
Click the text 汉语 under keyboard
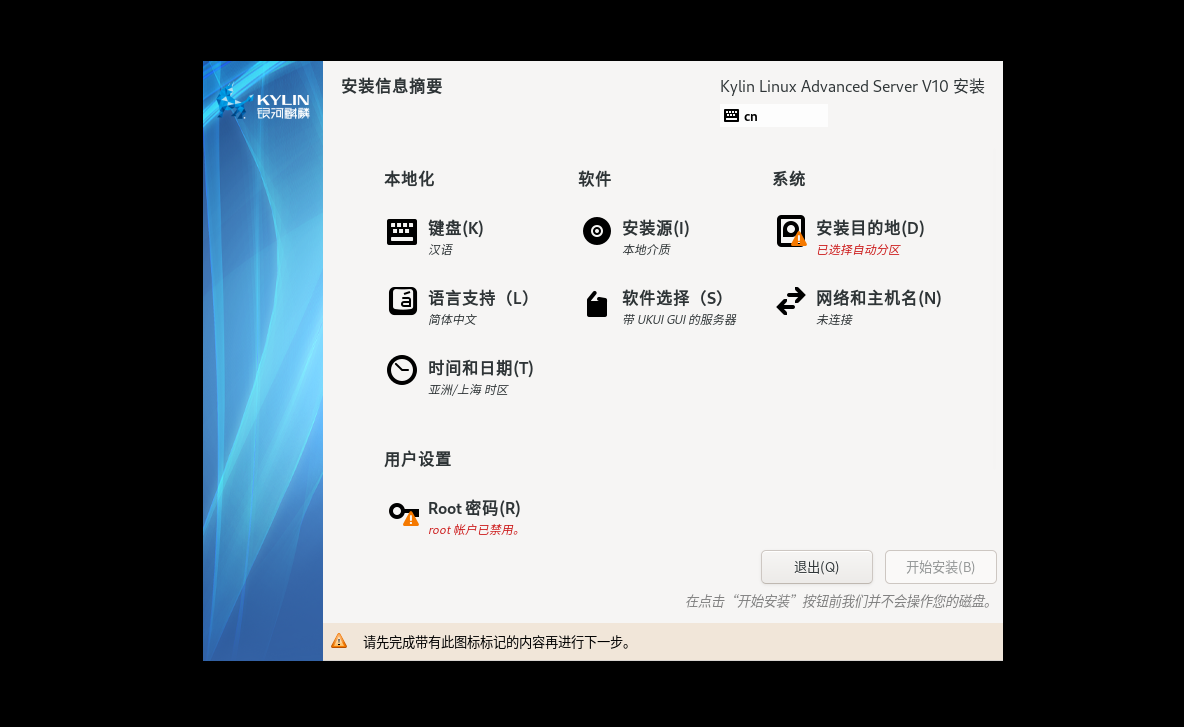tap(440, 250)
